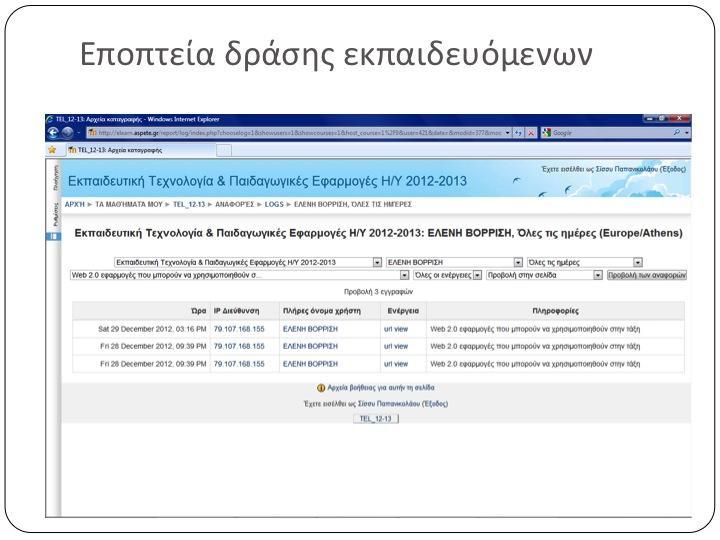The image size is (720, 540).
Task: Click the blue dock panel icon in sidebar
Action: point(53,236)
